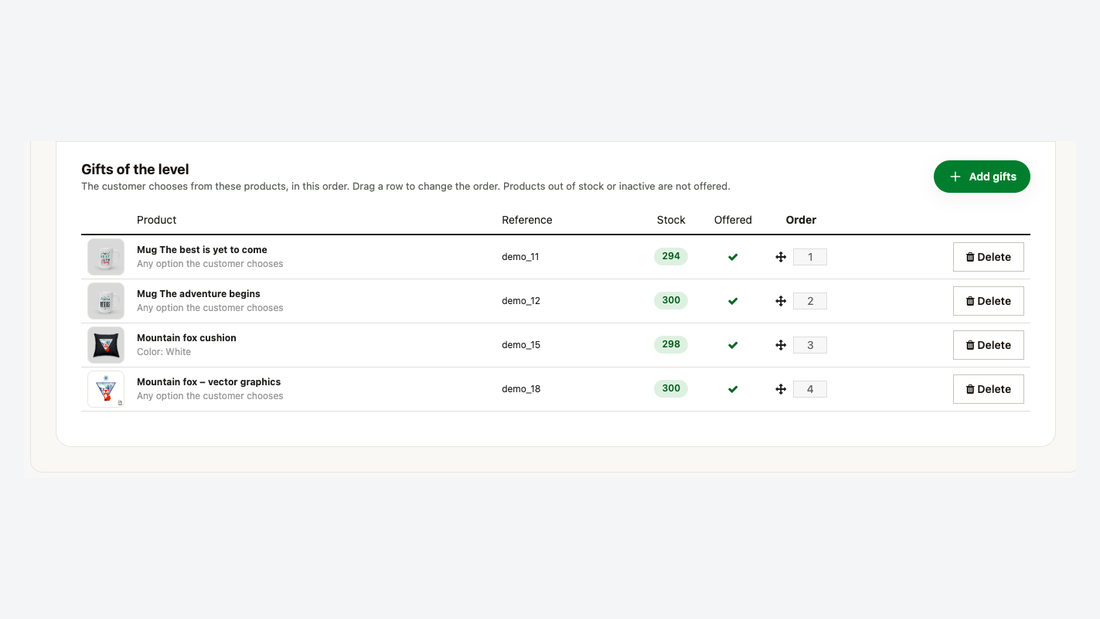Click the offered checkmark for demo_12
The image size is (1100, 619).
732,301
